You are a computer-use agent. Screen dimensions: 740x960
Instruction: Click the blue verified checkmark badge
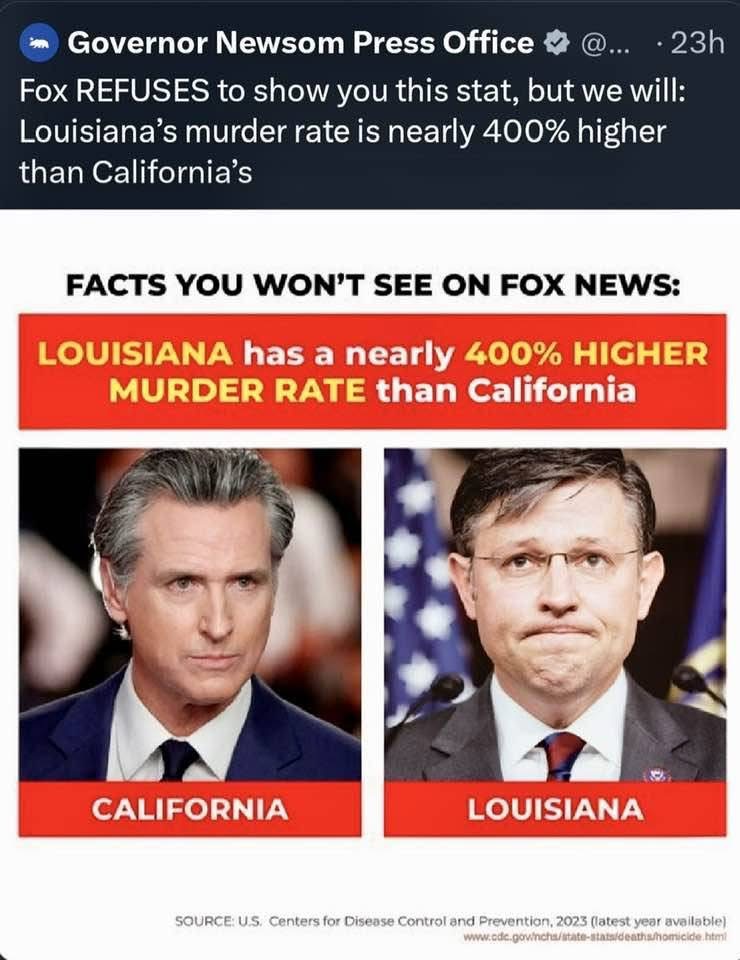pyautogui.click(x=556, y=44)
